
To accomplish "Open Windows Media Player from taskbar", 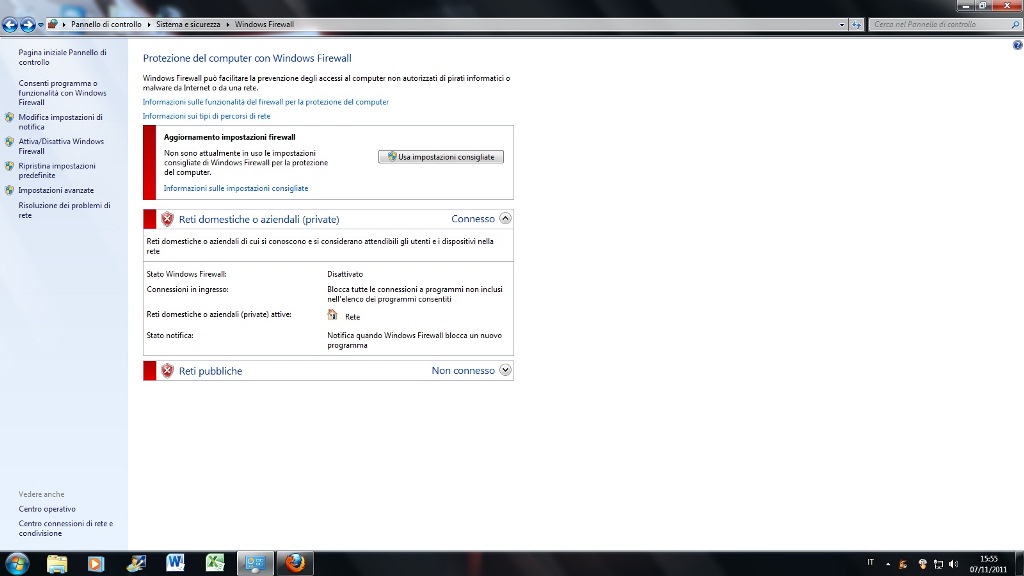I will click(x=96, y=563).
